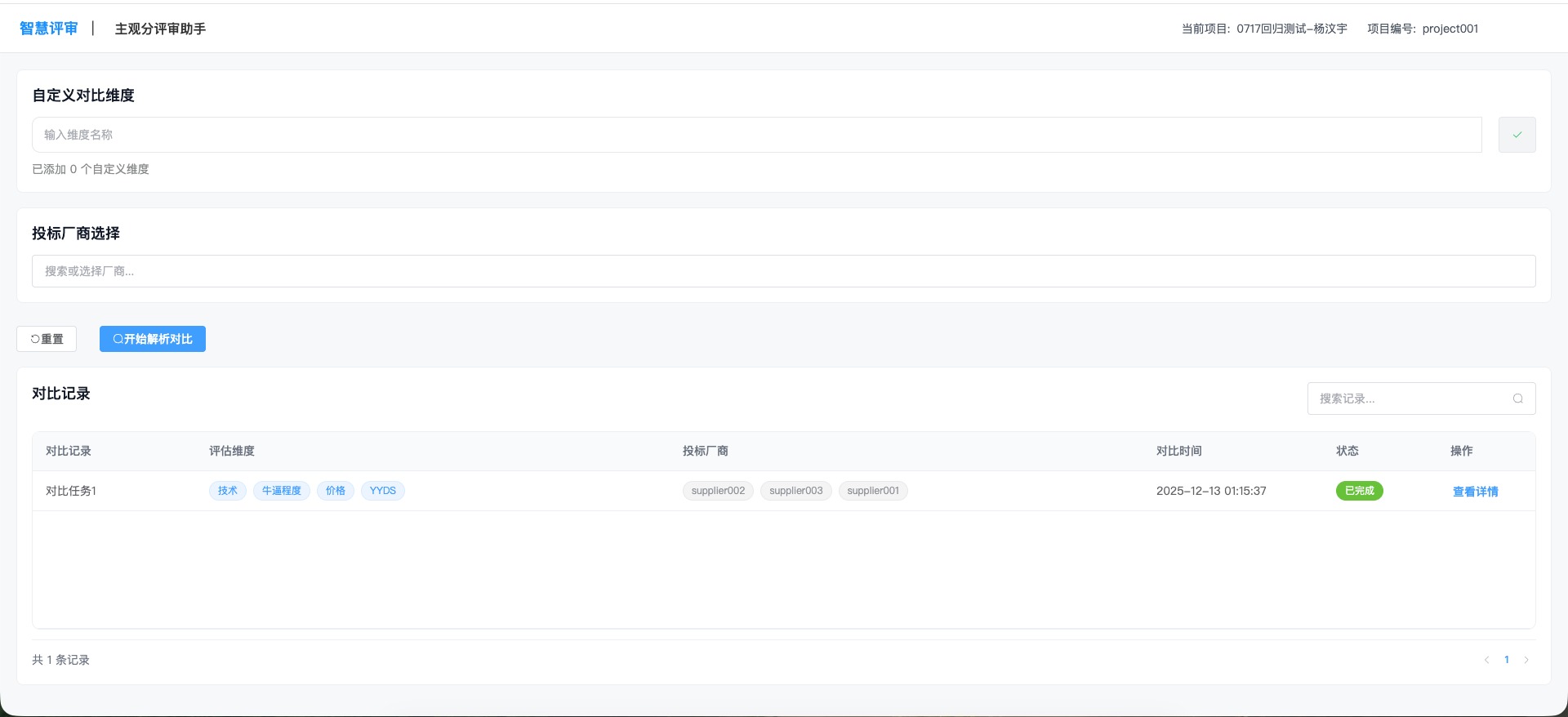Select page 1 in pagination
Viewport: 1568px width, 717px height.
[x=1506, y=660]
